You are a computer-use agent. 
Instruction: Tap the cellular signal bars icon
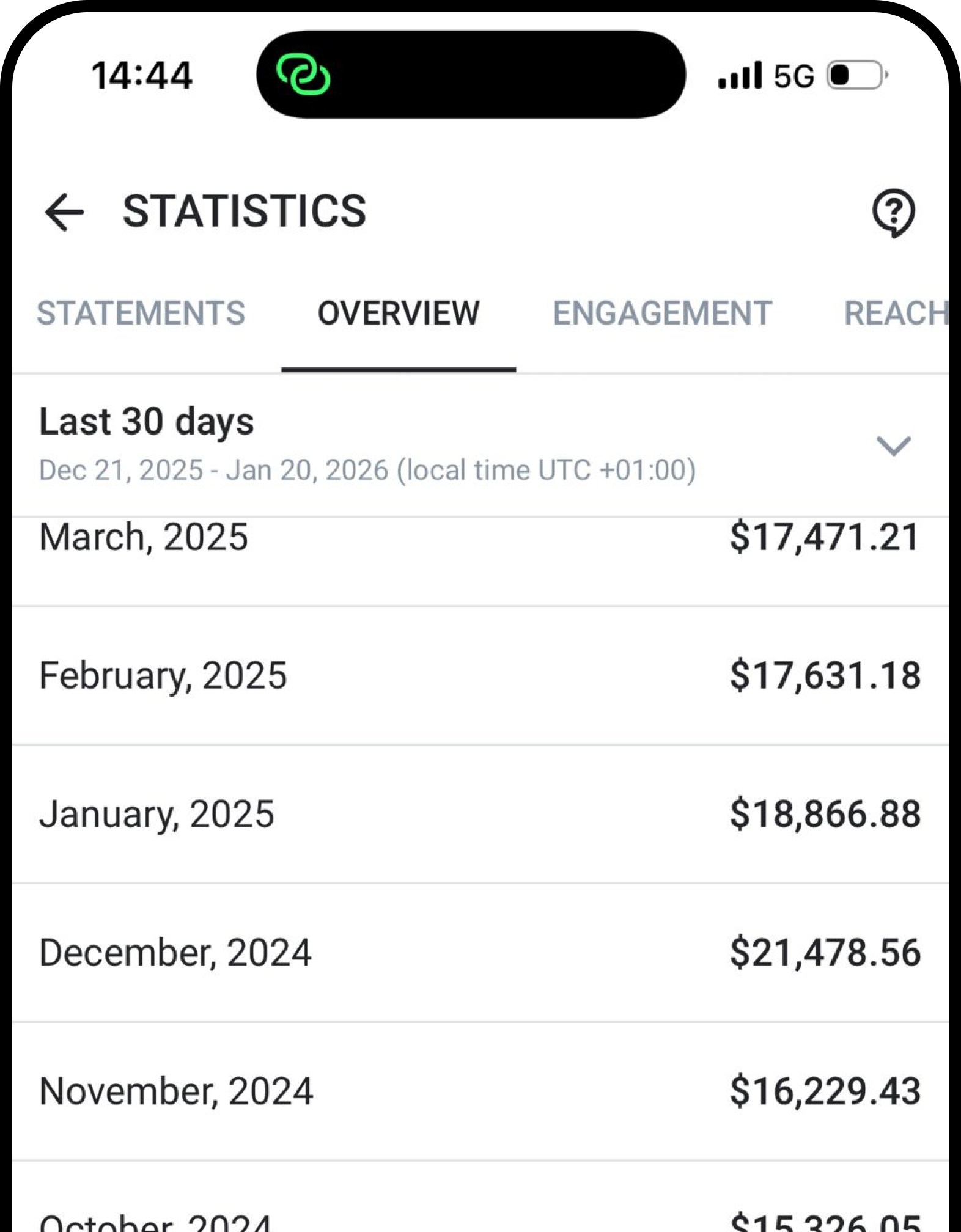[740, 76]
